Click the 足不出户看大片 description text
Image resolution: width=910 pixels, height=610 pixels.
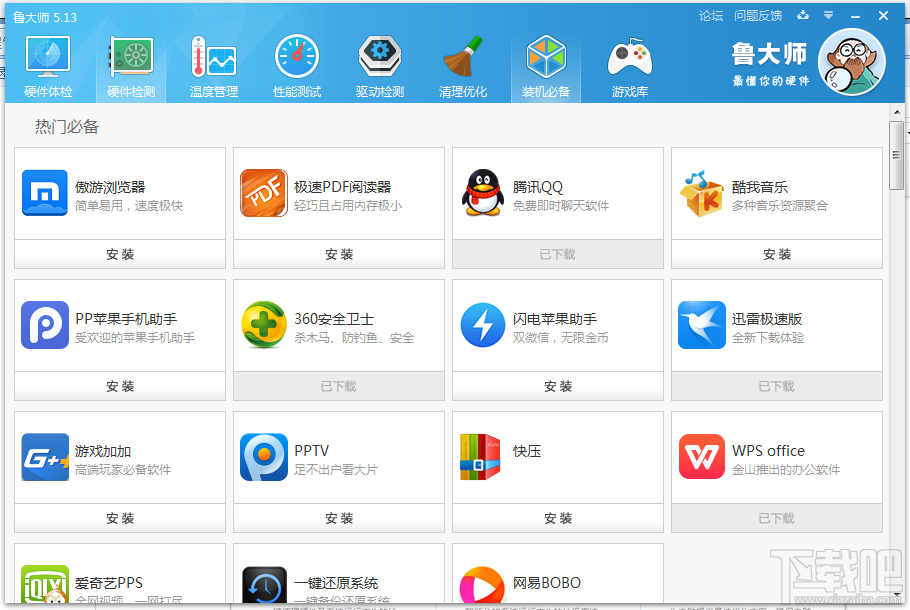click(336, 470)
